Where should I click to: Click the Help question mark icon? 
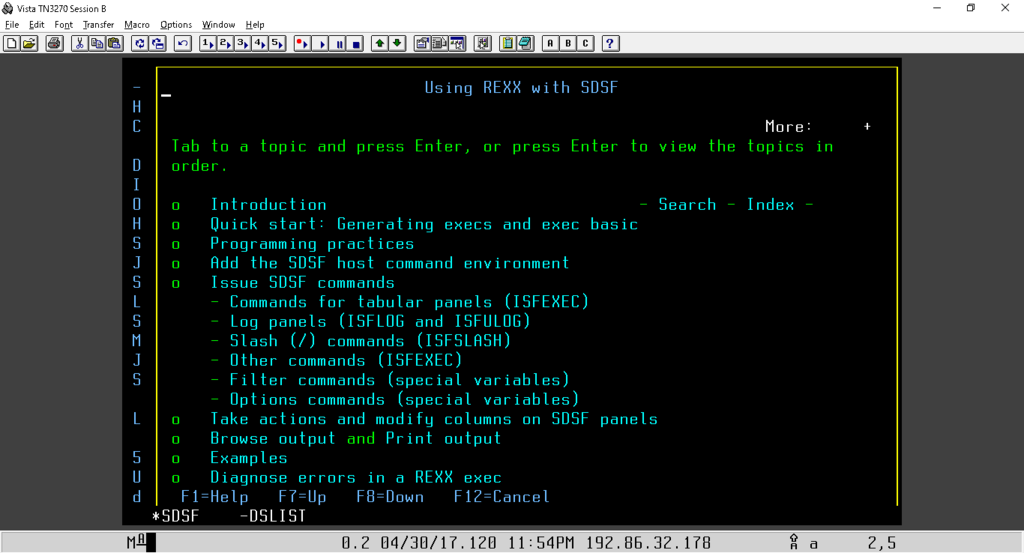[610, 44]
